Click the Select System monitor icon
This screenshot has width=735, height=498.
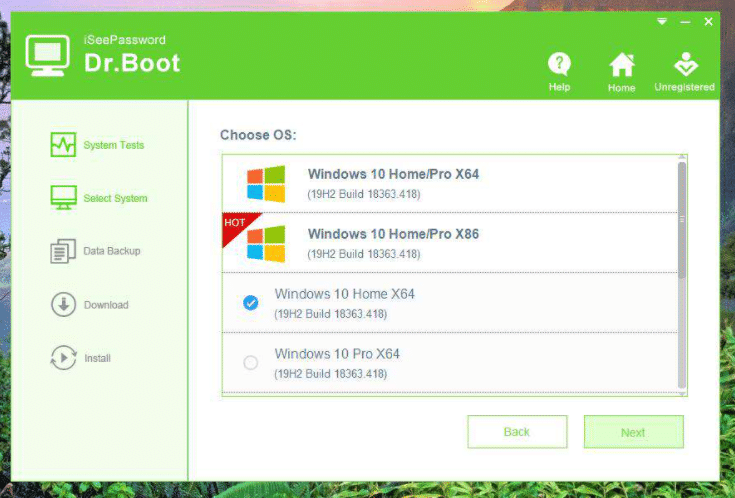63,198
